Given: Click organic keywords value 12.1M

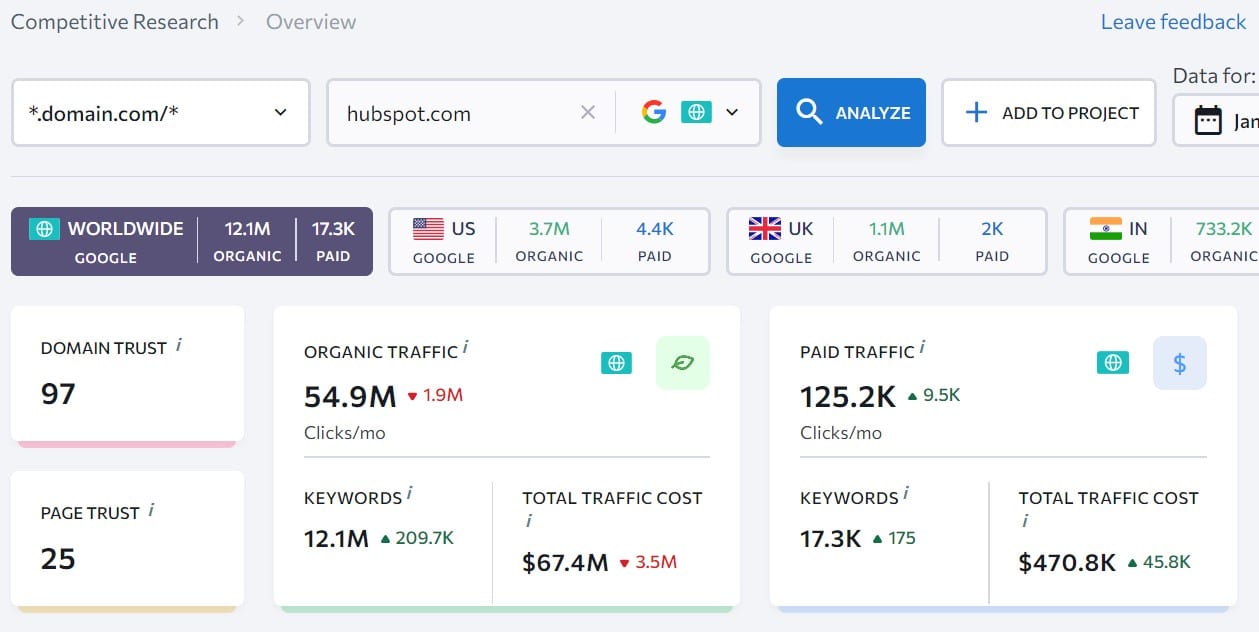Looking at the screenshot, I should (337, 539).
